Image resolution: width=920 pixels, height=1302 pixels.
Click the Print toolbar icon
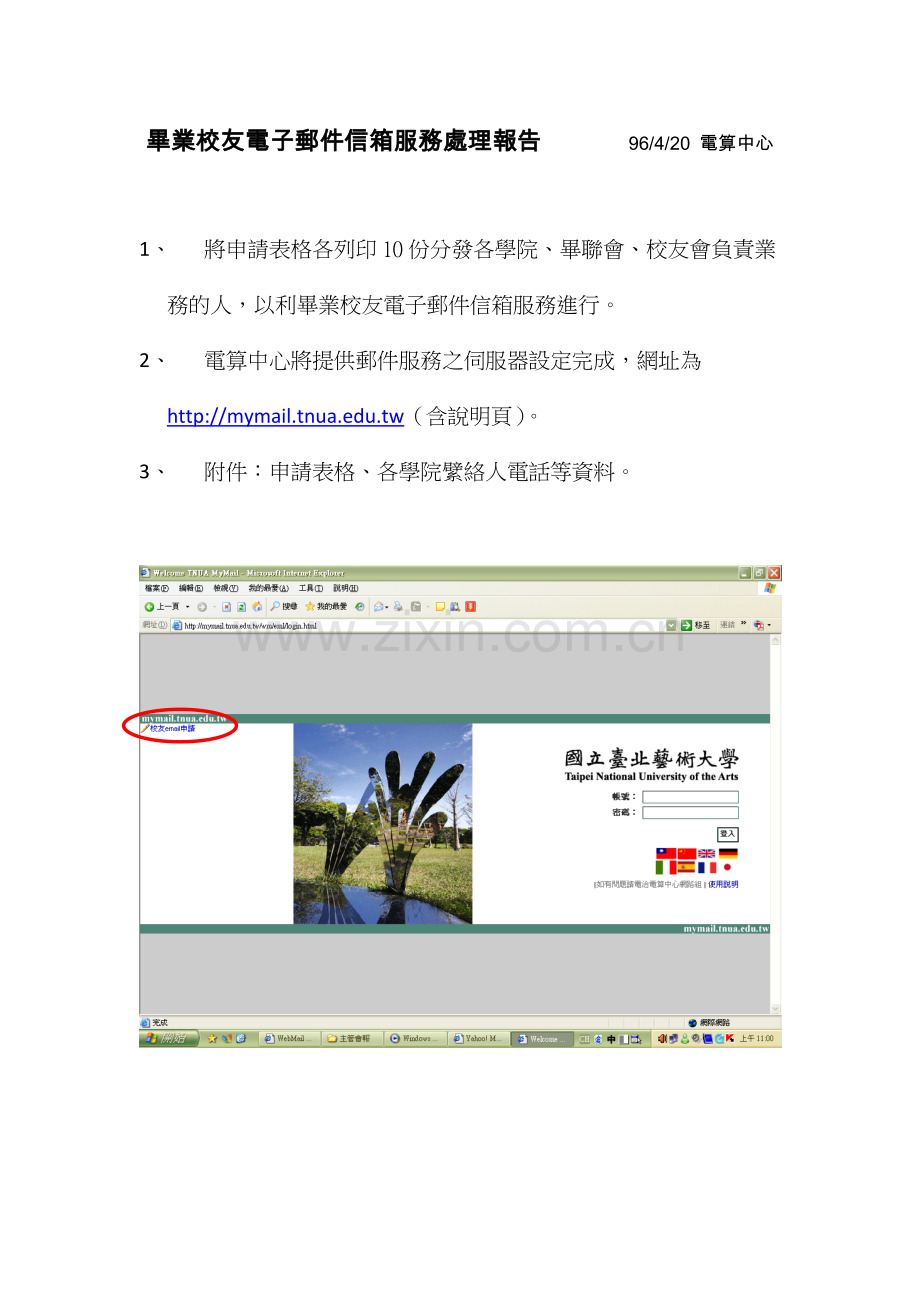click(398, 607)
